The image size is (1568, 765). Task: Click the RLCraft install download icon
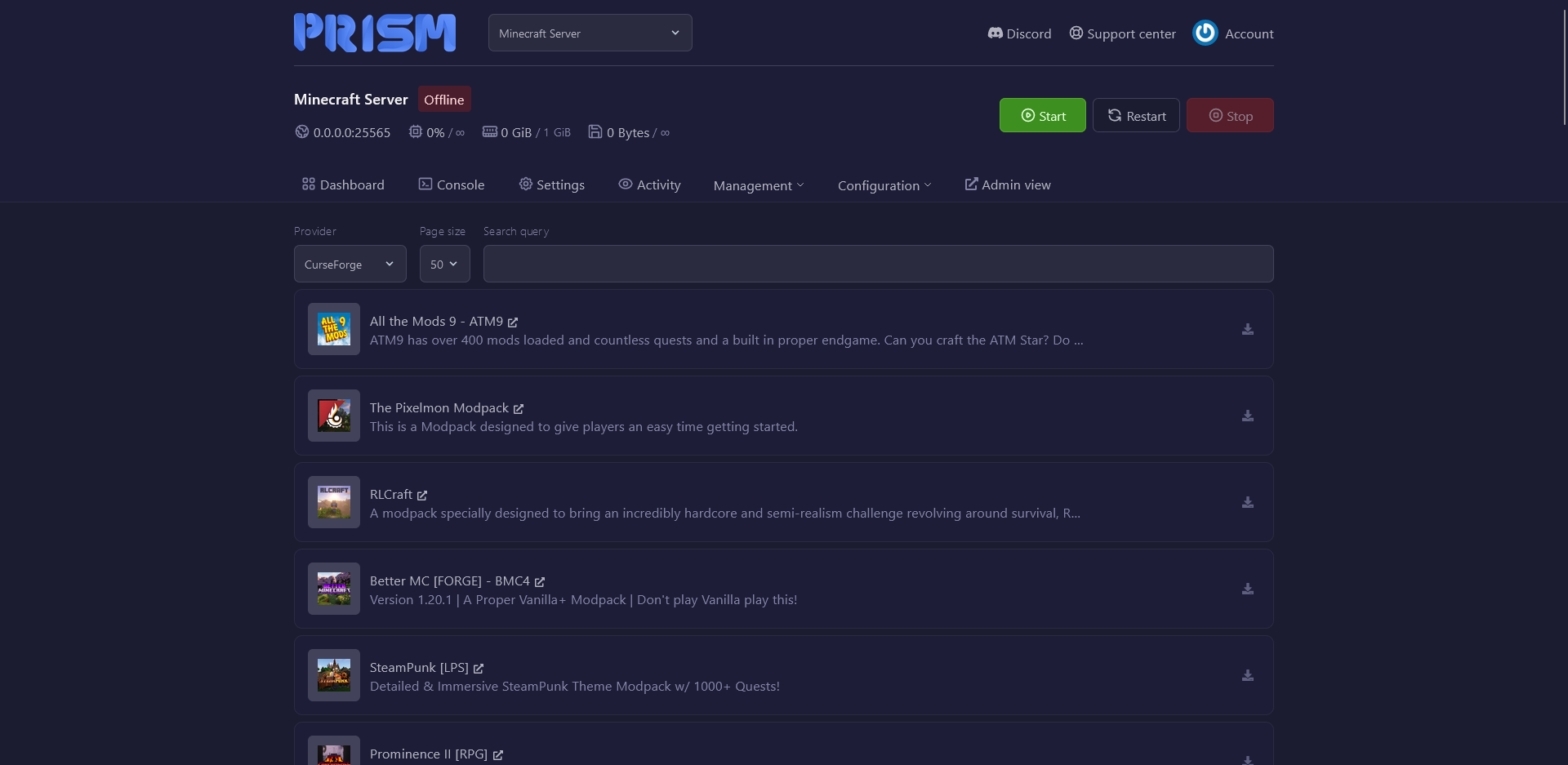click(1247, 502)
